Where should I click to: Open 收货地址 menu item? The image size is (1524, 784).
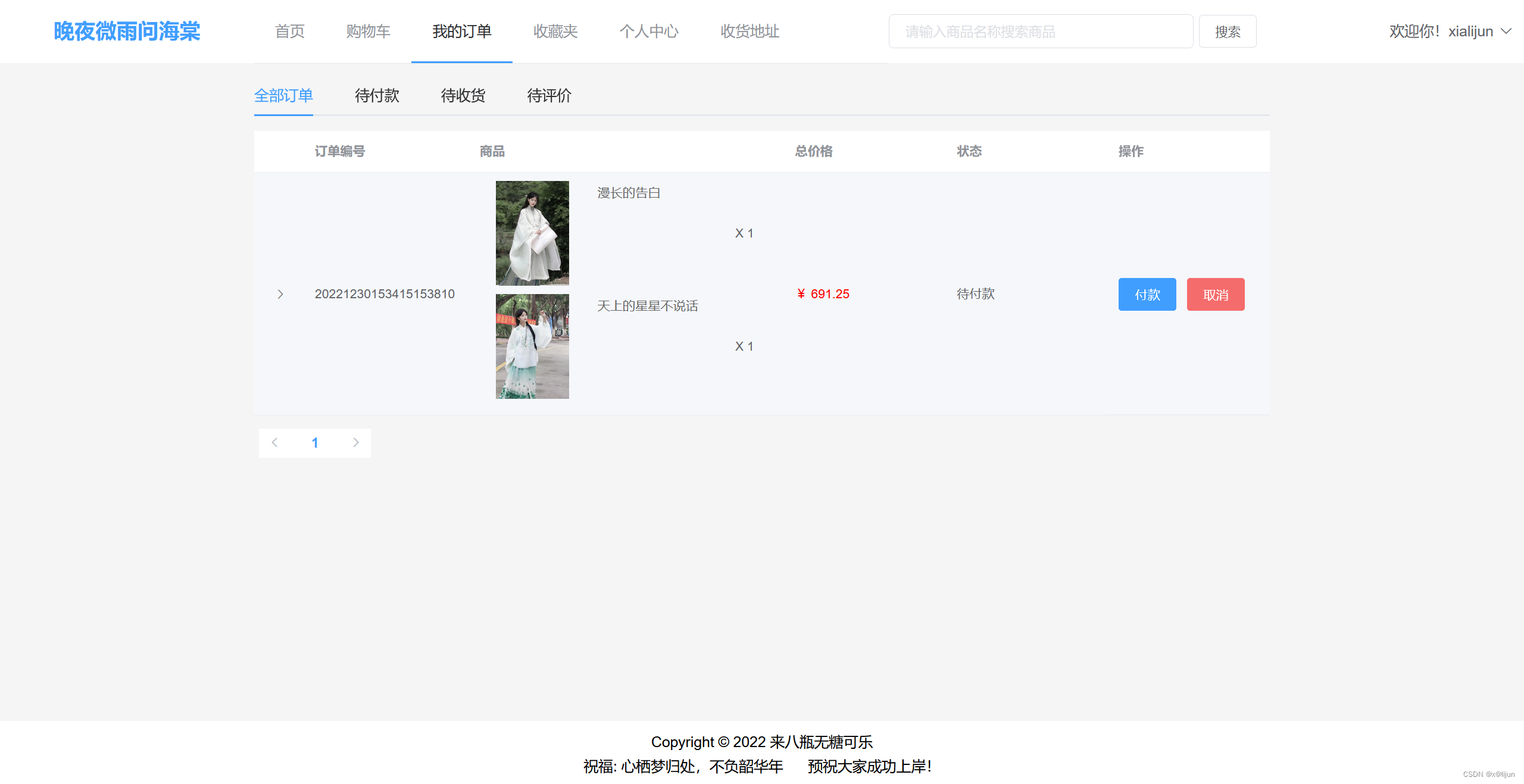point(749,32)
